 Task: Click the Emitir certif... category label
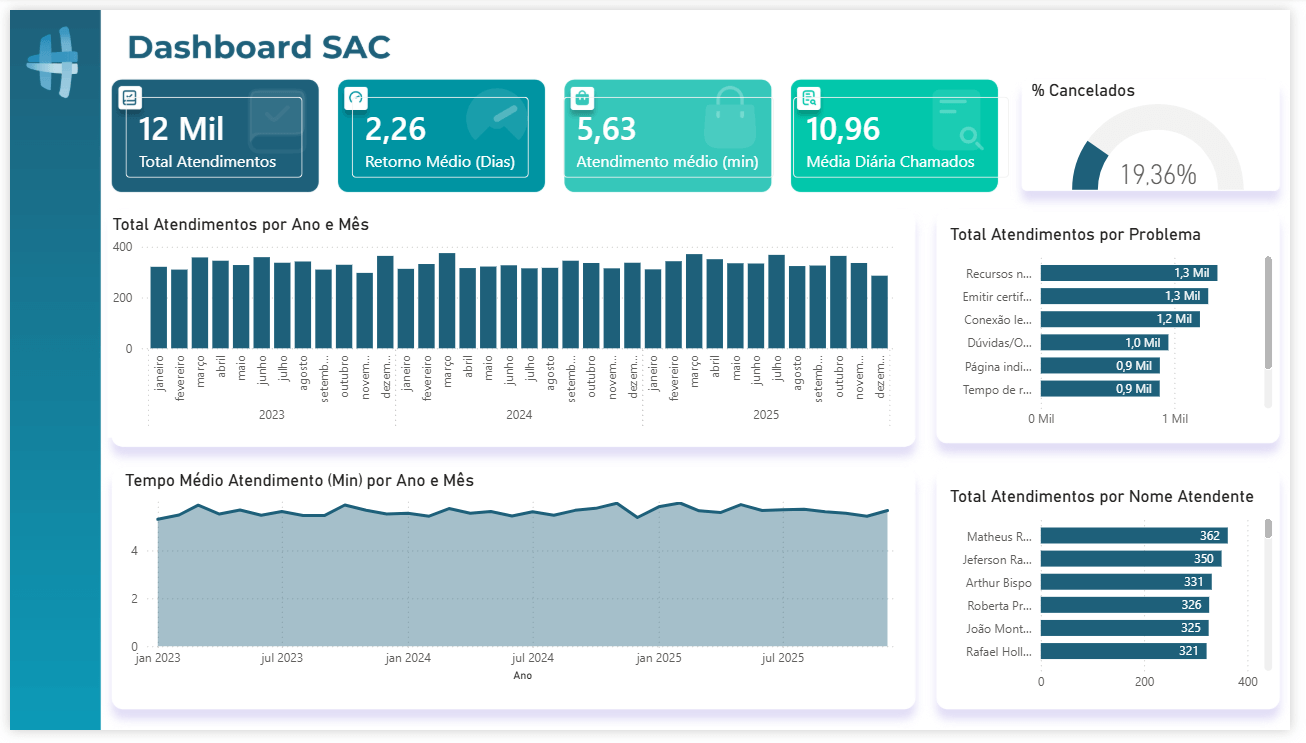tap(997, 296)
